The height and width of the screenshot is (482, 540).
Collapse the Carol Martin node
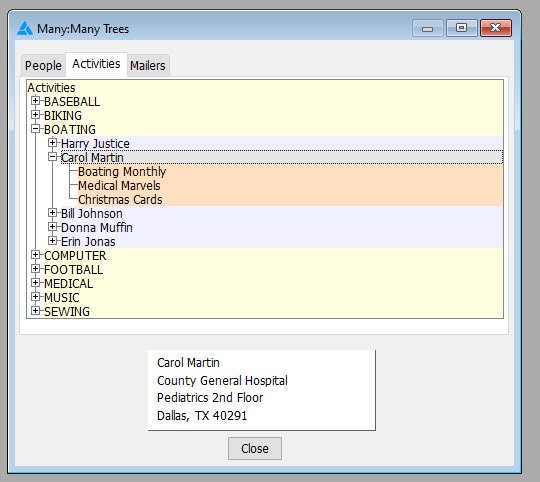point(52,157)
